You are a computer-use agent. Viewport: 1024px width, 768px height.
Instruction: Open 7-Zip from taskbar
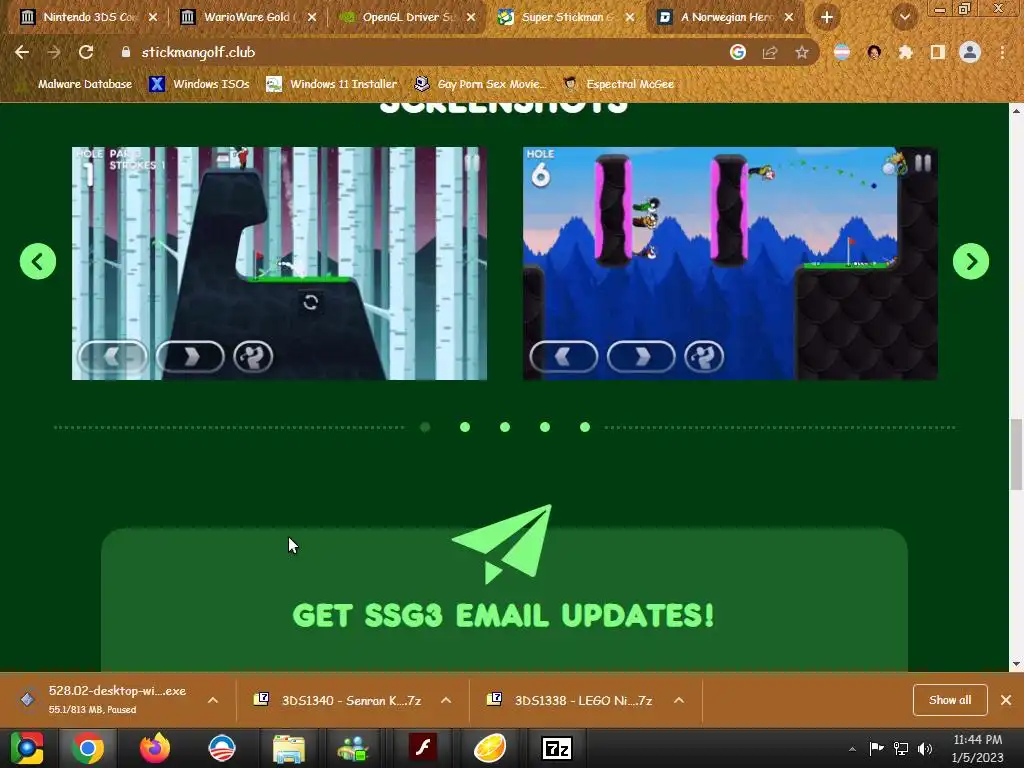556,748
